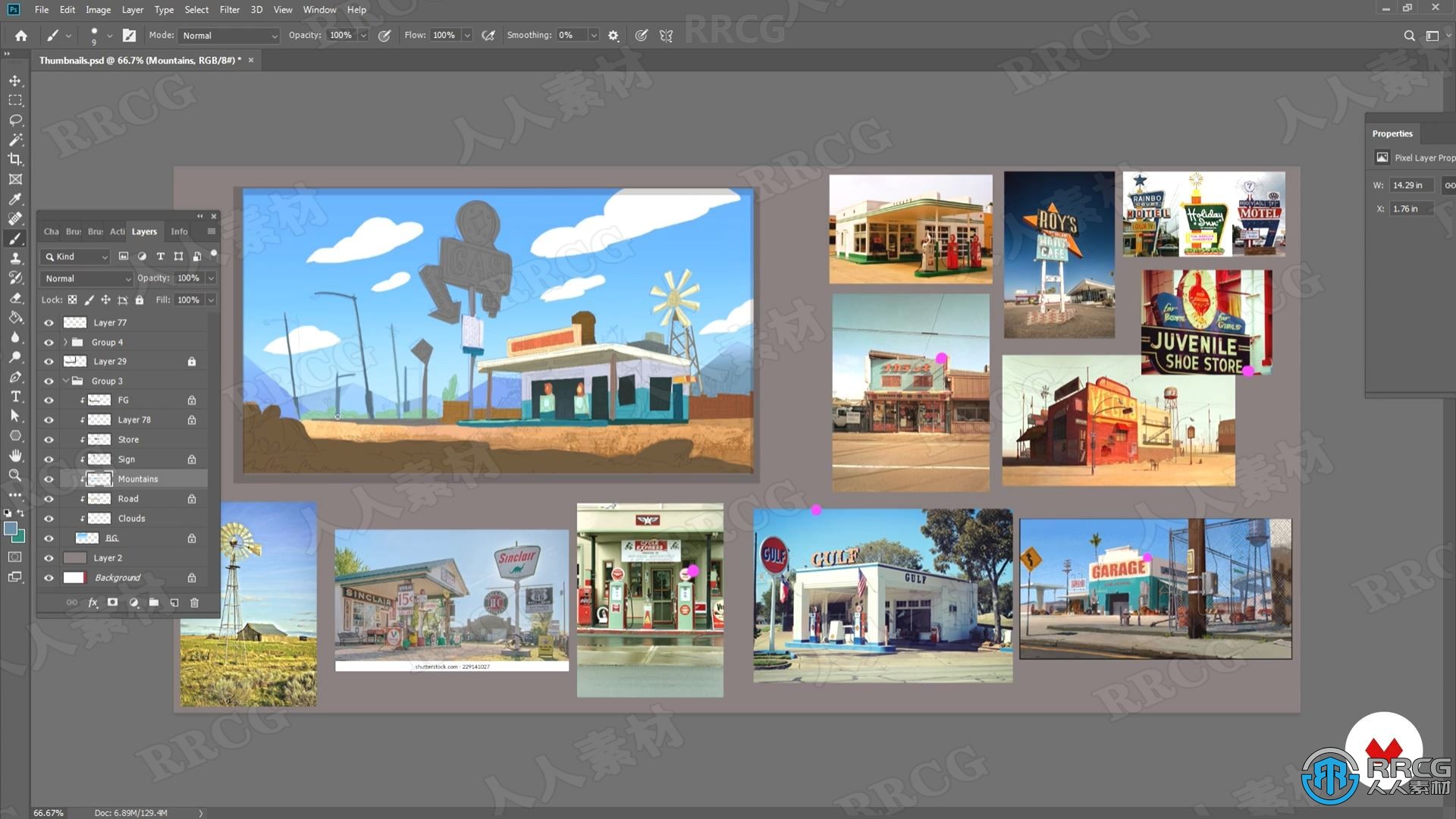Select the Move tool in toolbar
1456x819 pixels.
pos(14,80)
